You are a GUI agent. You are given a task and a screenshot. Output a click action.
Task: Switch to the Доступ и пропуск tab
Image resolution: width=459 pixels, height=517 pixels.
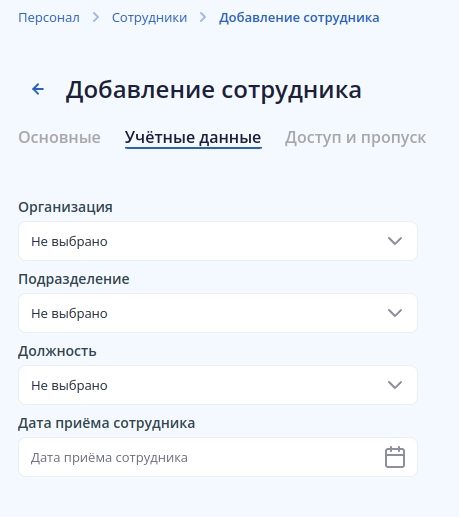click(355, 137)
